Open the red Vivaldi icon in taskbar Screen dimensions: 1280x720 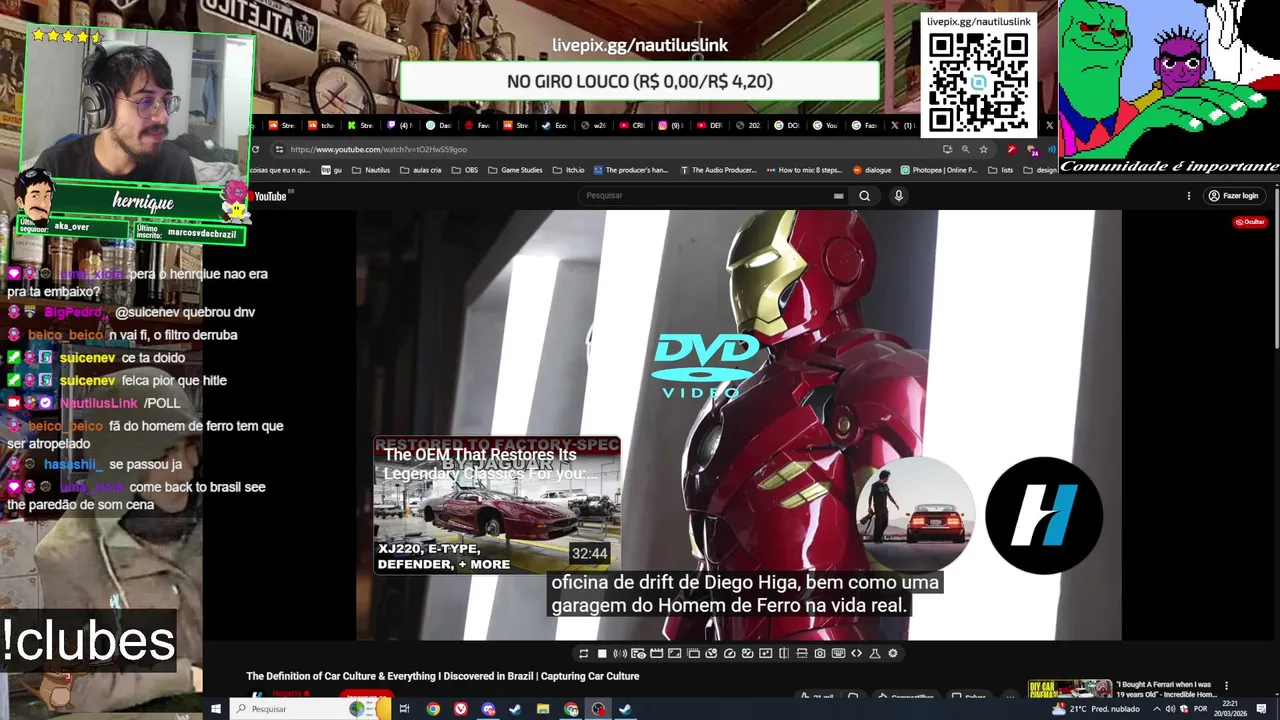click(x=461, y=709)
